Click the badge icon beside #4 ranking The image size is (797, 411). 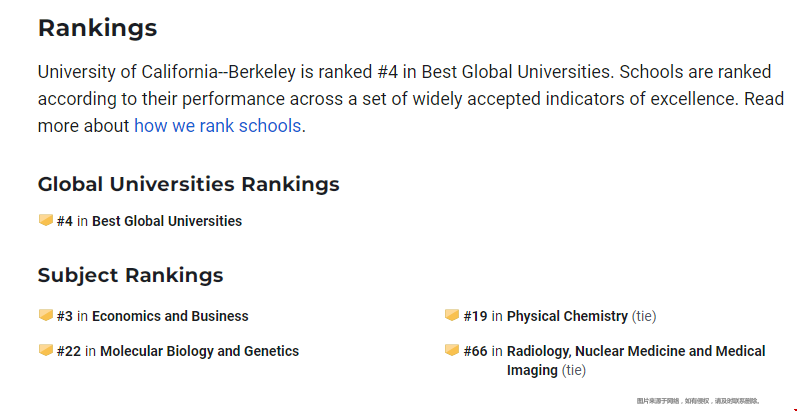click(45, 220)
